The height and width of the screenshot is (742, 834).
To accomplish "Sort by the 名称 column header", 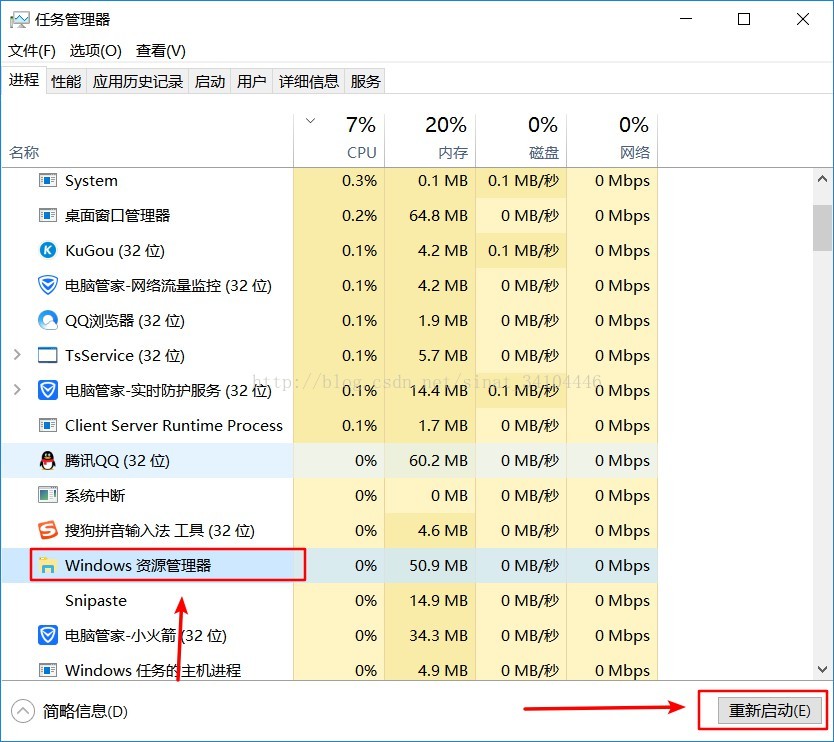I will tap(147, 140).
